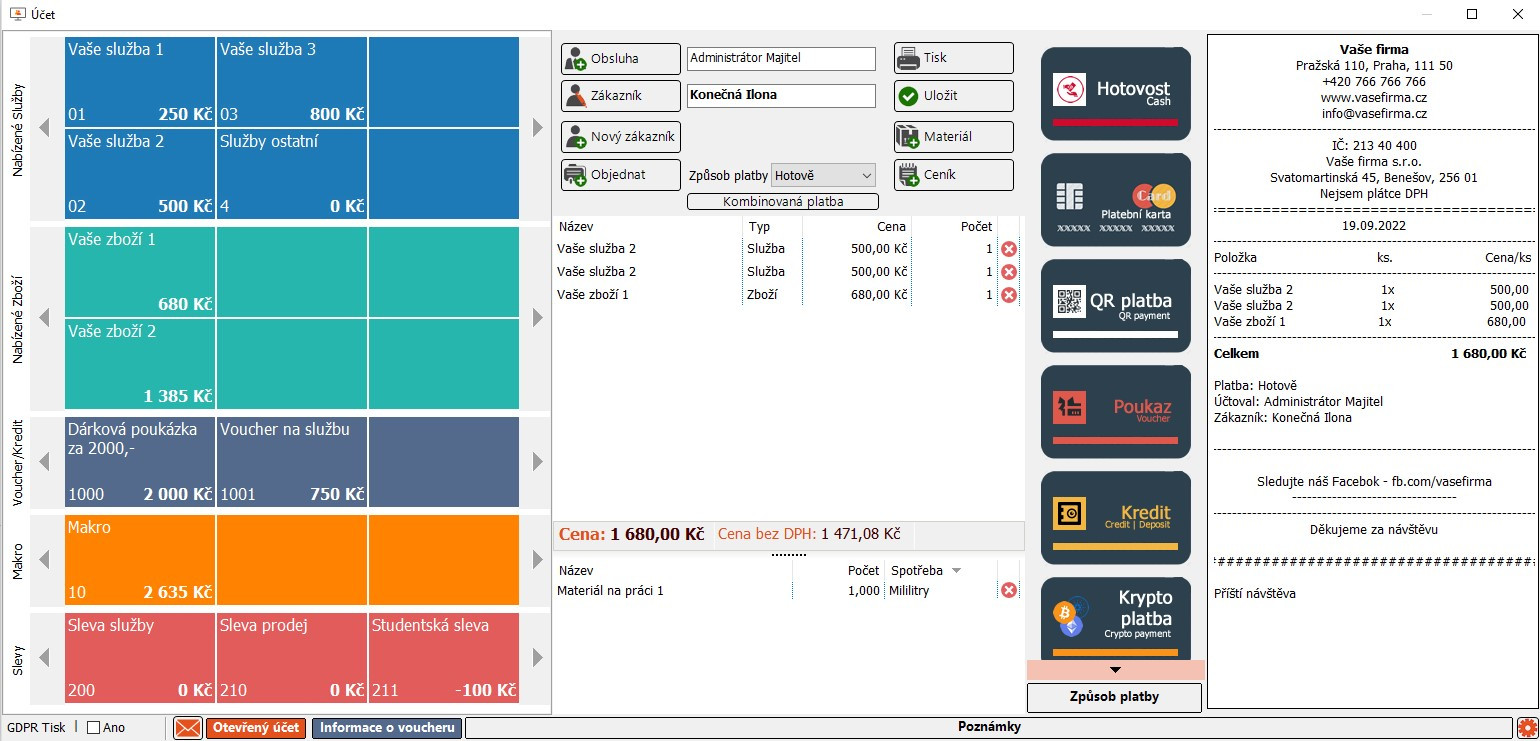This screenshot has width=1540, height=741.
Task: Click the Administrátor Majitel field
Action: click(781, 58)
